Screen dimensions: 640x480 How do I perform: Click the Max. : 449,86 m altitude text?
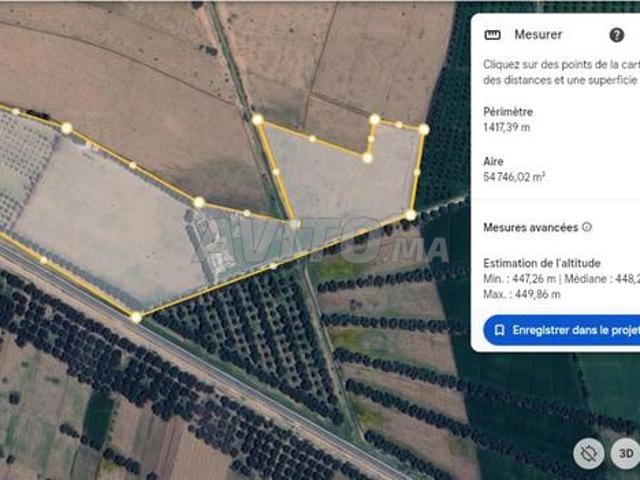(x=522, y=294)
